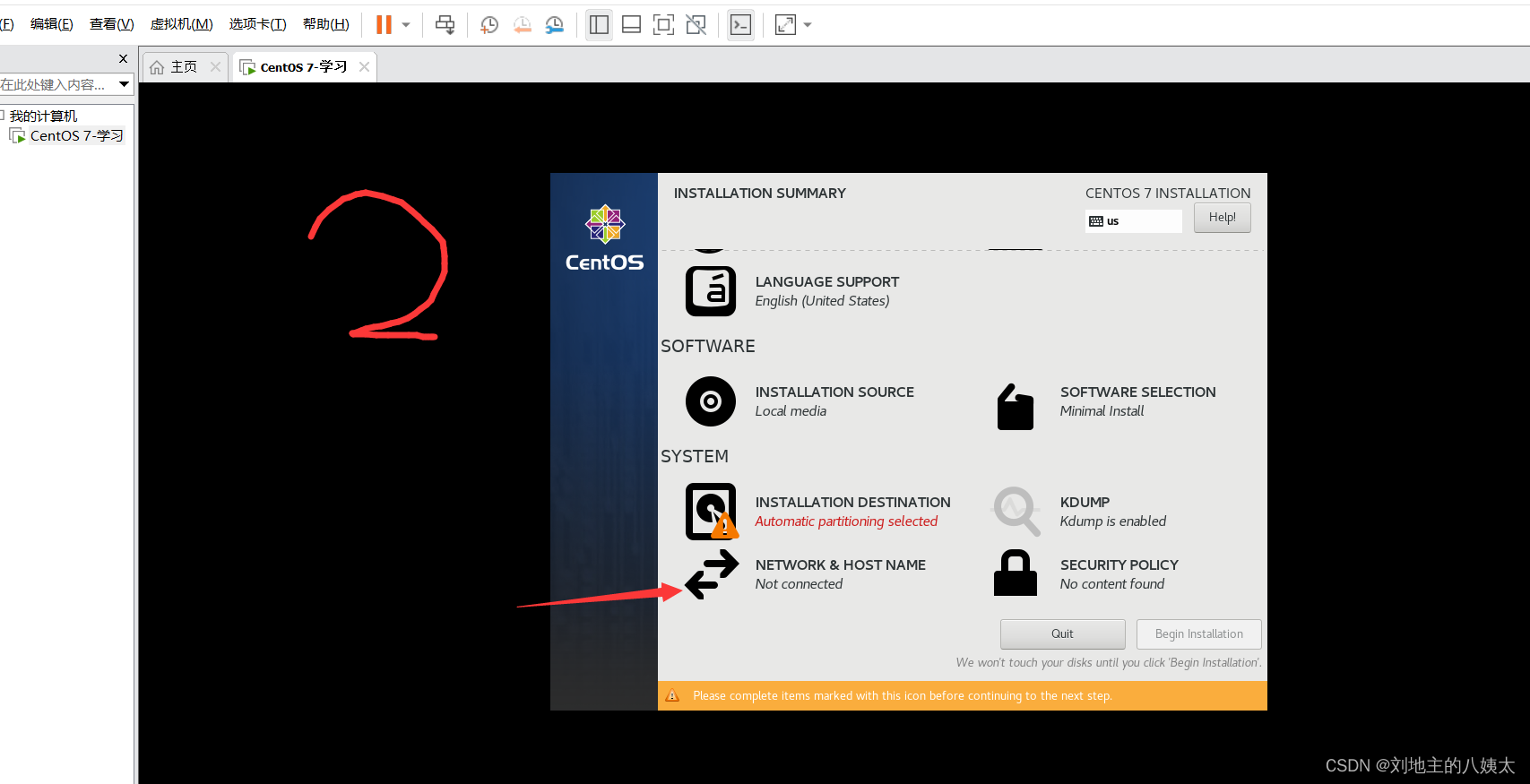Click the library search input field
This screenshot has width=1530, height=784.
coord(56,84)
